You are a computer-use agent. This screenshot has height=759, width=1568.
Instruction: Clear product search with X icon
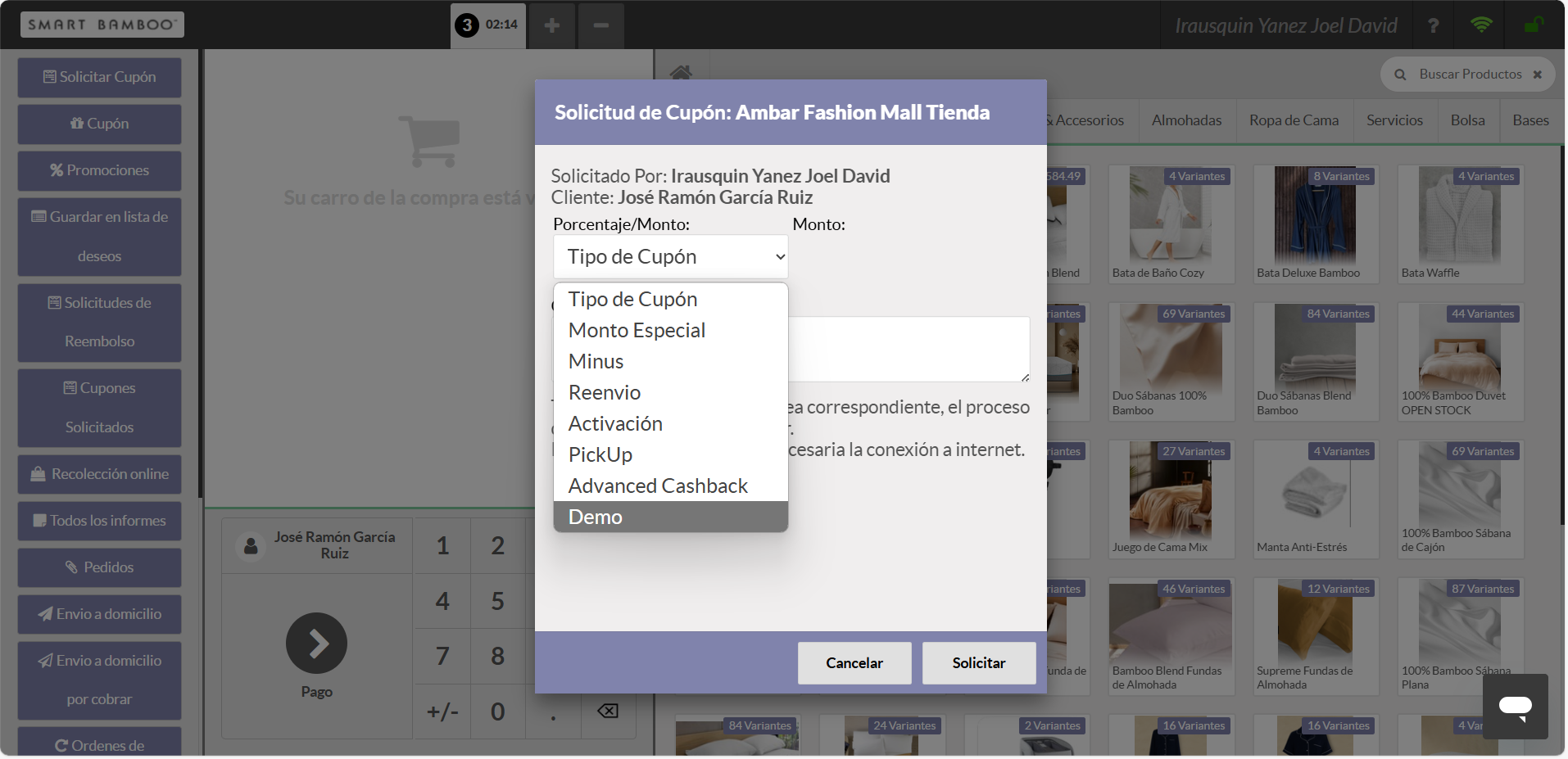coord(1538,75)
